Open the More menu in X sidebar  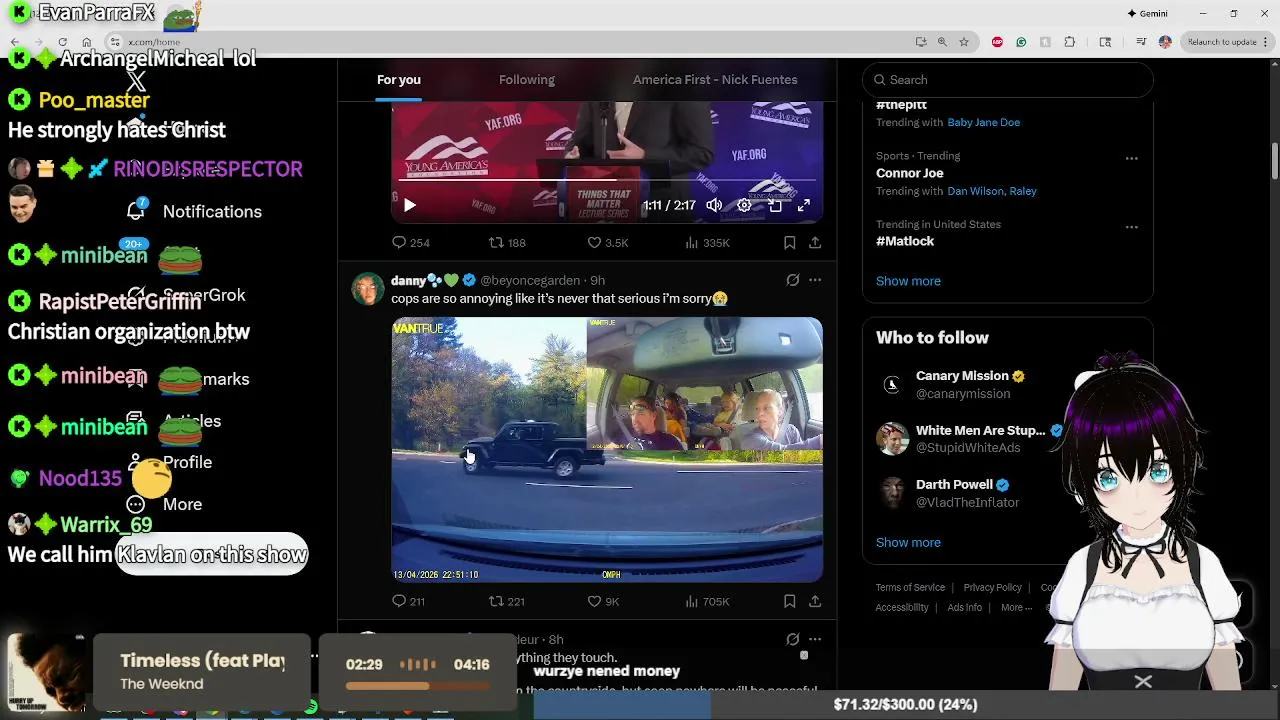click(x=165, y=504)
